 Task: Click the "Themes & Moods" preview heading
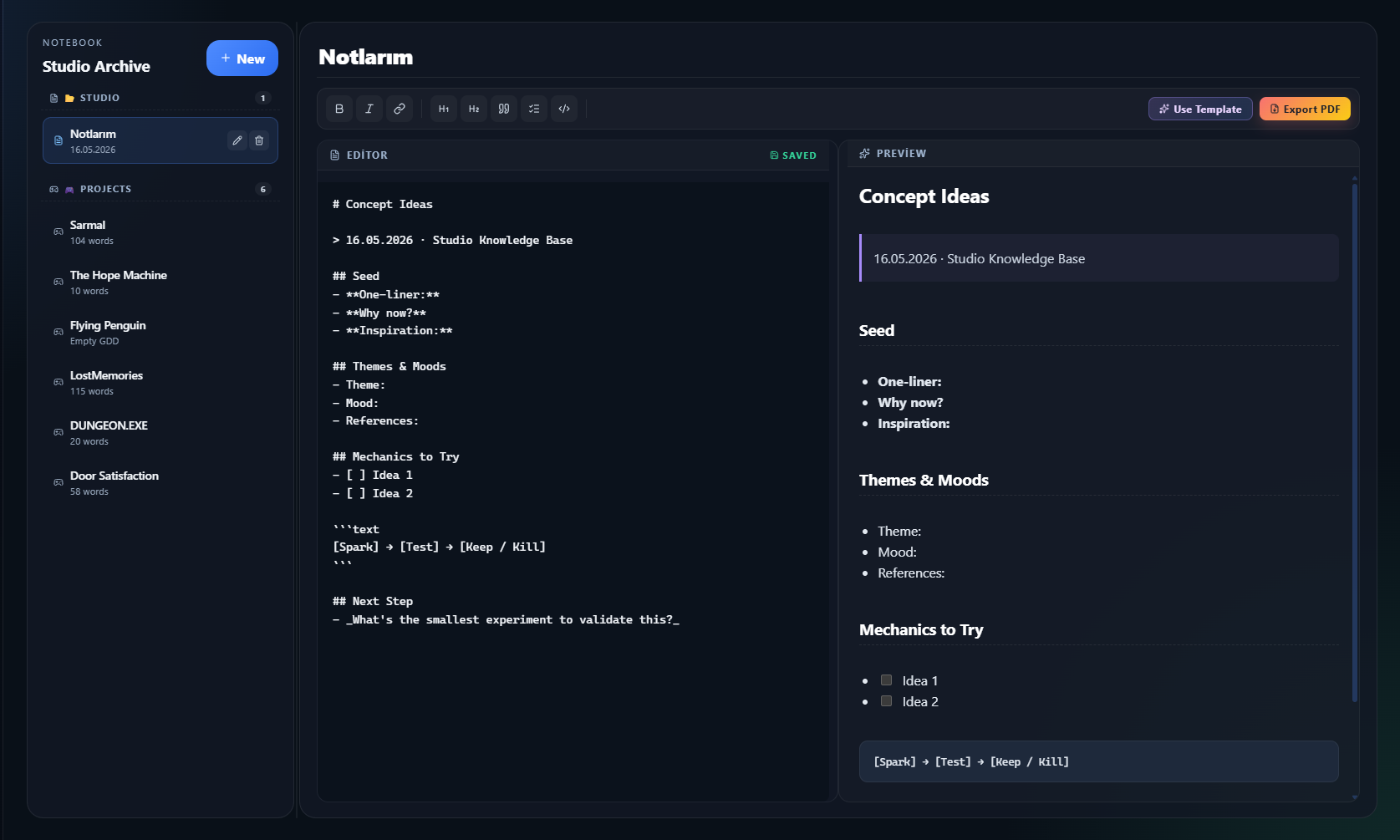tap(924, 480)
